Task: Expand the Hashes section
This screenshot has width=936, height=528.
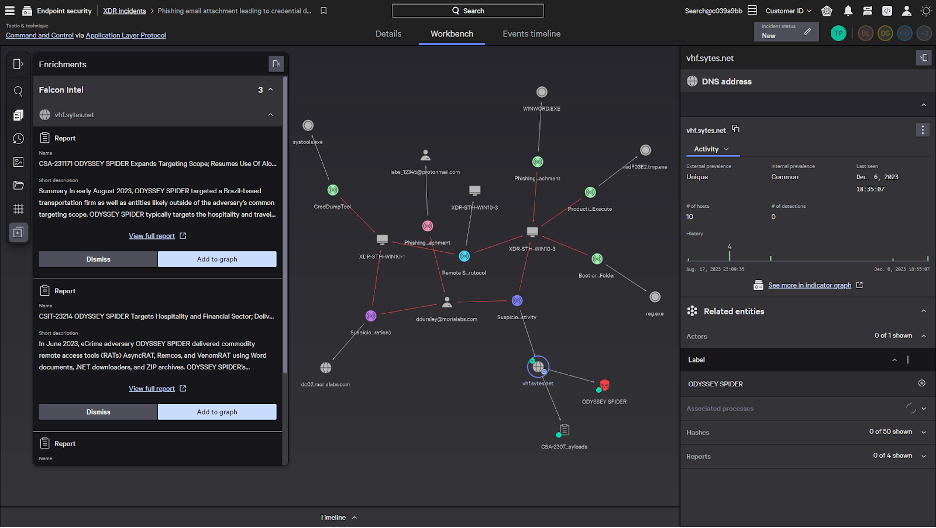Action: point(923,432)
